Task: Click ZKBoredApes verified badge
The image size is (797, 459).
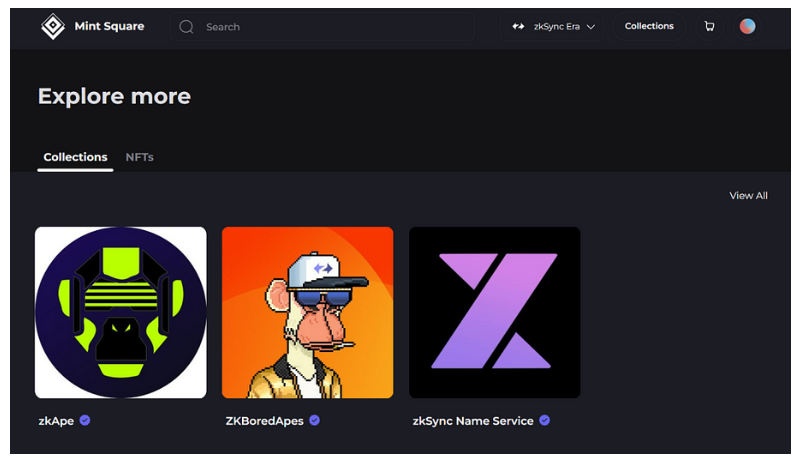Action: [x=315, y=420]
